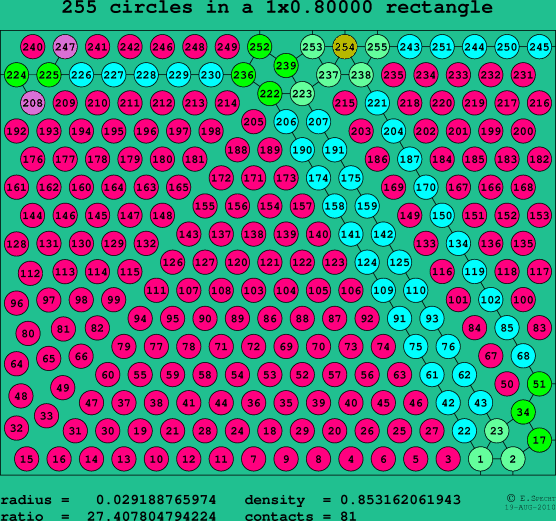Image resolution: width=556 pixels, height=521 pixels.
Task: Click the cyan circle numbered 124
Action: tap(367, 262)
